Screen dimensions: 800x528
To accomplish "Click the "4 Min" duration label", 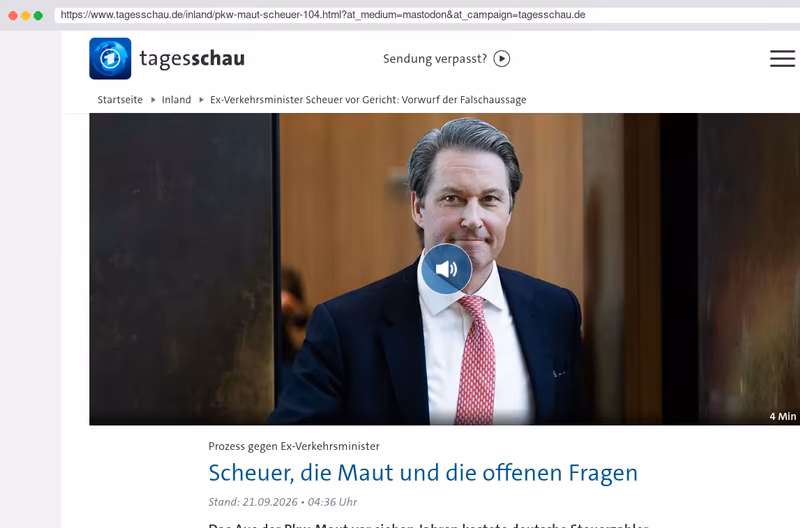I will click(x=783, y=416).
